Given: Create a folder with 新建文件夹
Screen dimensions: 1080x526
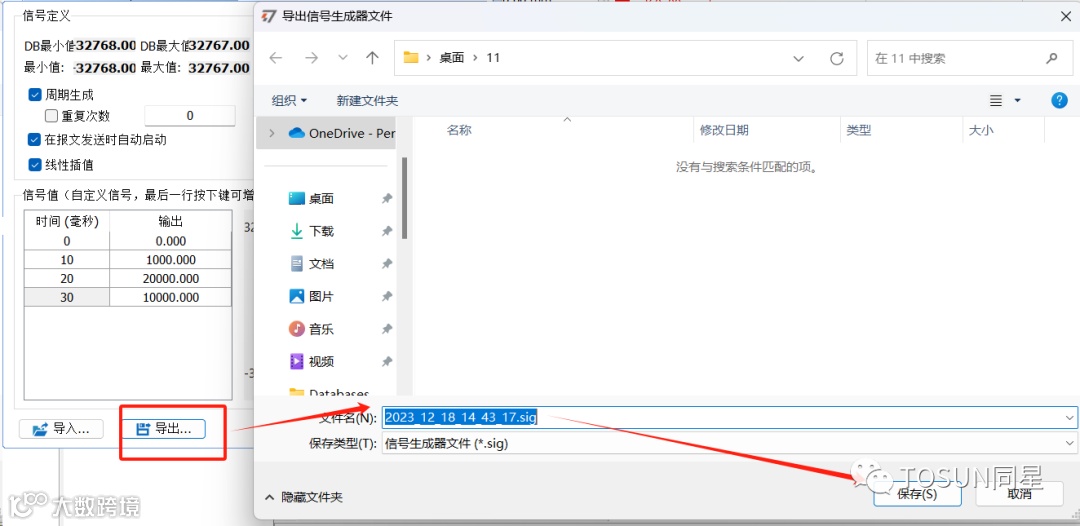Looking at the screenshot, I should 367,101.
